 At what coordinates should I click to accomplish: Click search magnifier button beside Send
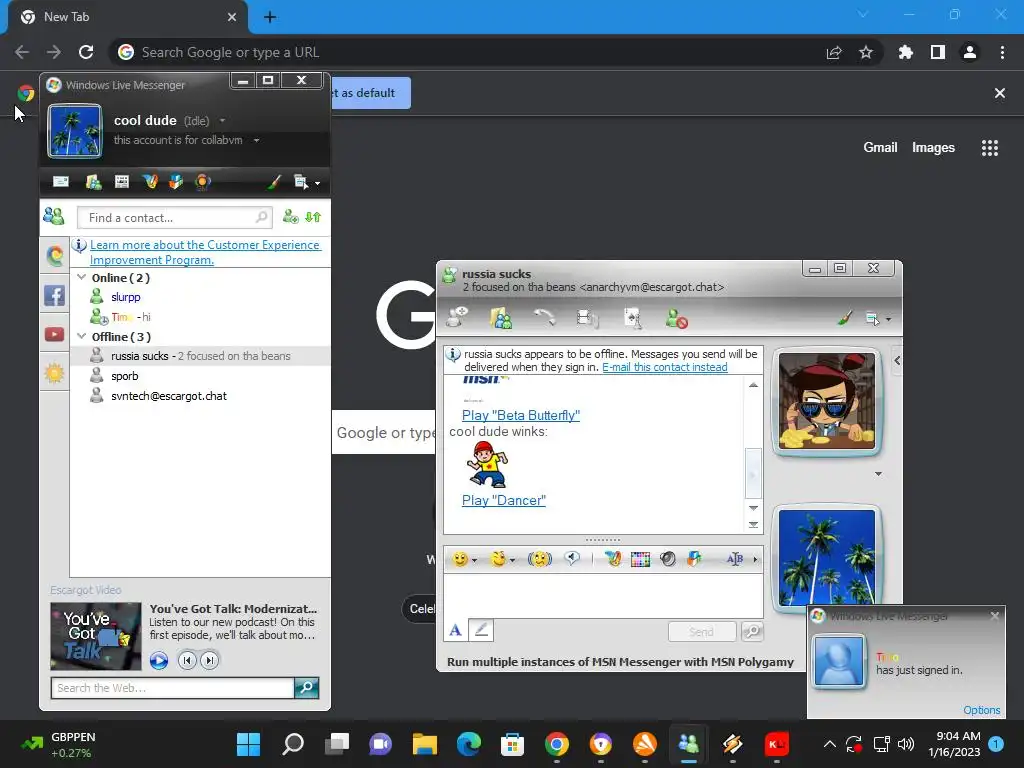click(x=752, y=632)
